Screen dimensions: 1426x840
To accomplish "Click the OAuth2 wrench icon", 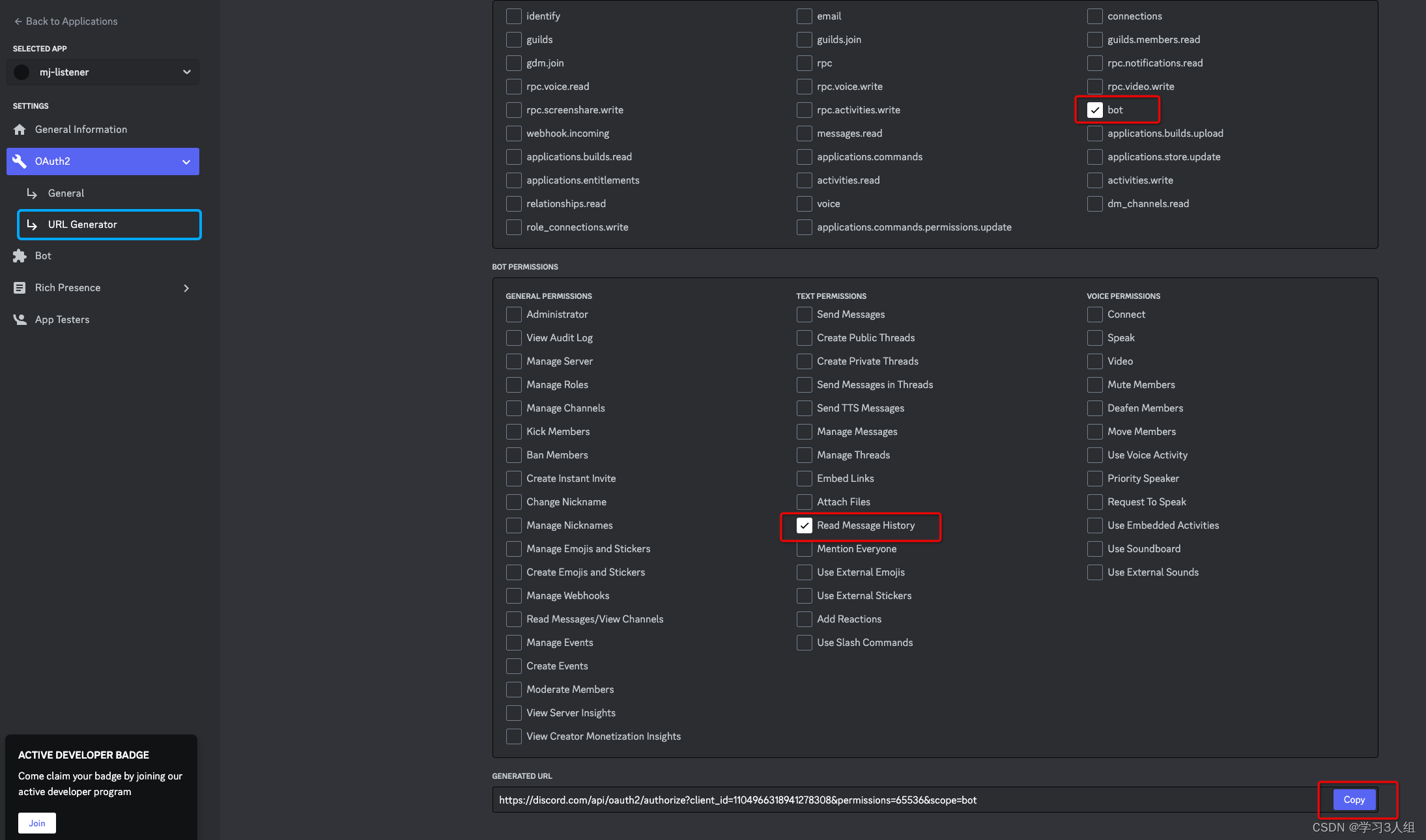I will click(20, 161).
